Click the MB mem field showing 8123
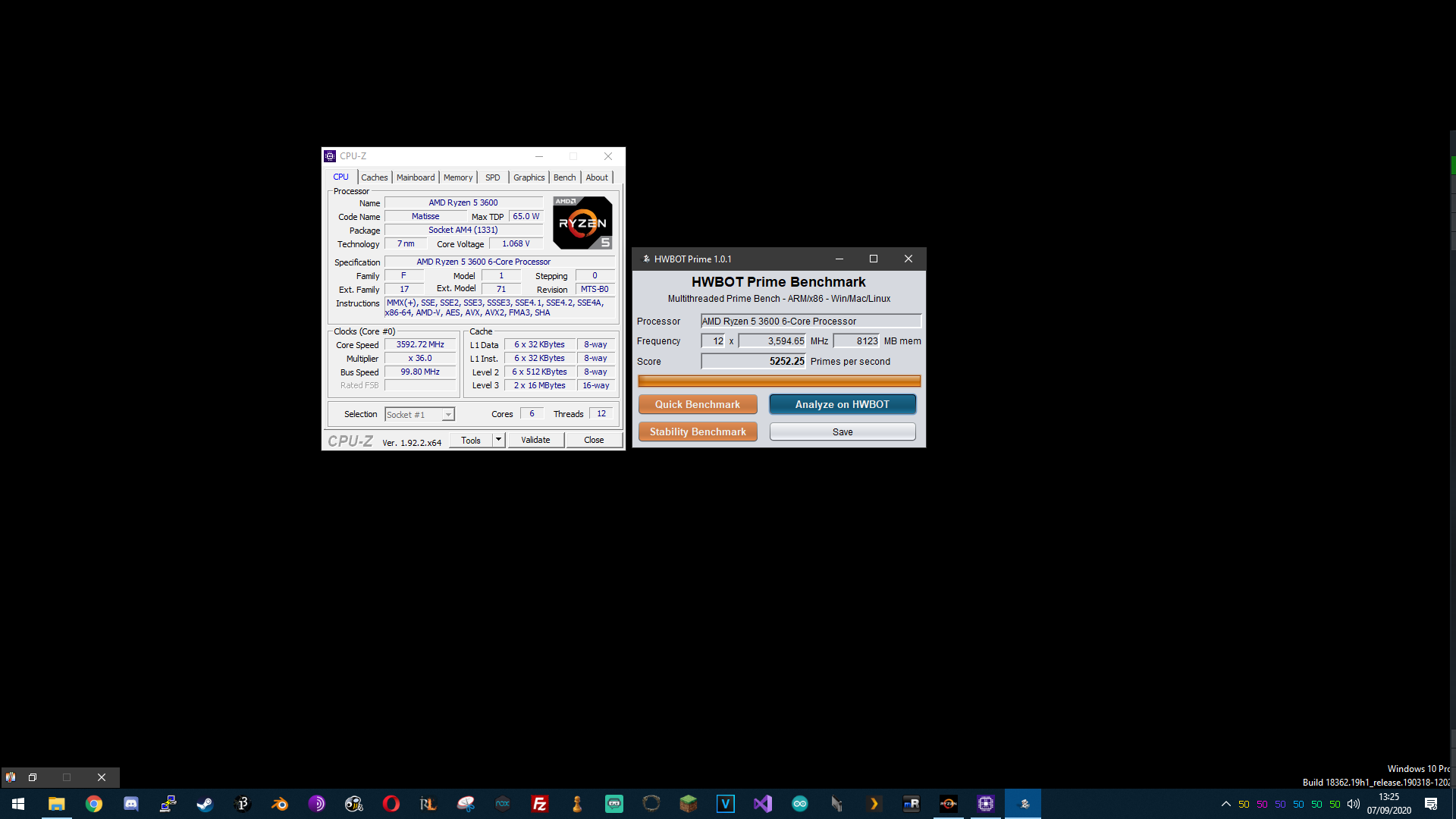 (x=856, y=341)
